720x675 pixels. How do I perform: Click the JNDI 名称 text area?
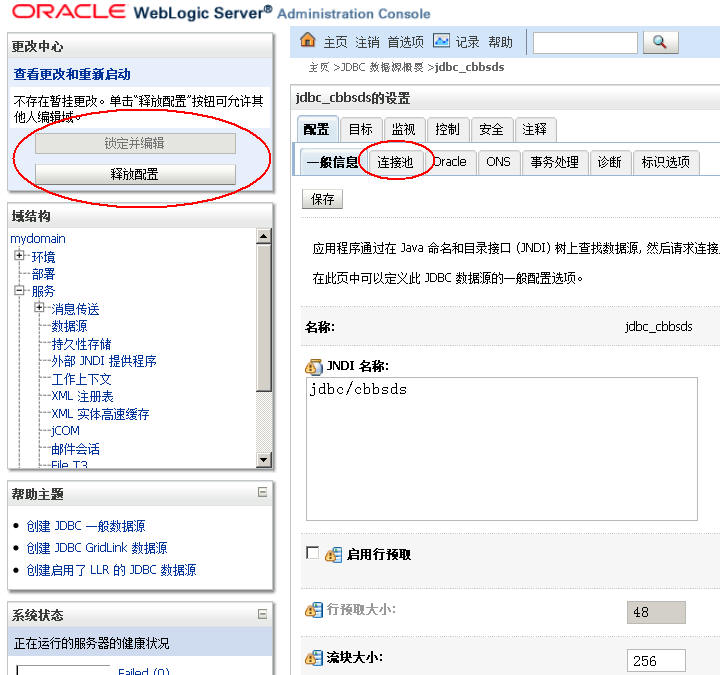click(x=501, y=449)
